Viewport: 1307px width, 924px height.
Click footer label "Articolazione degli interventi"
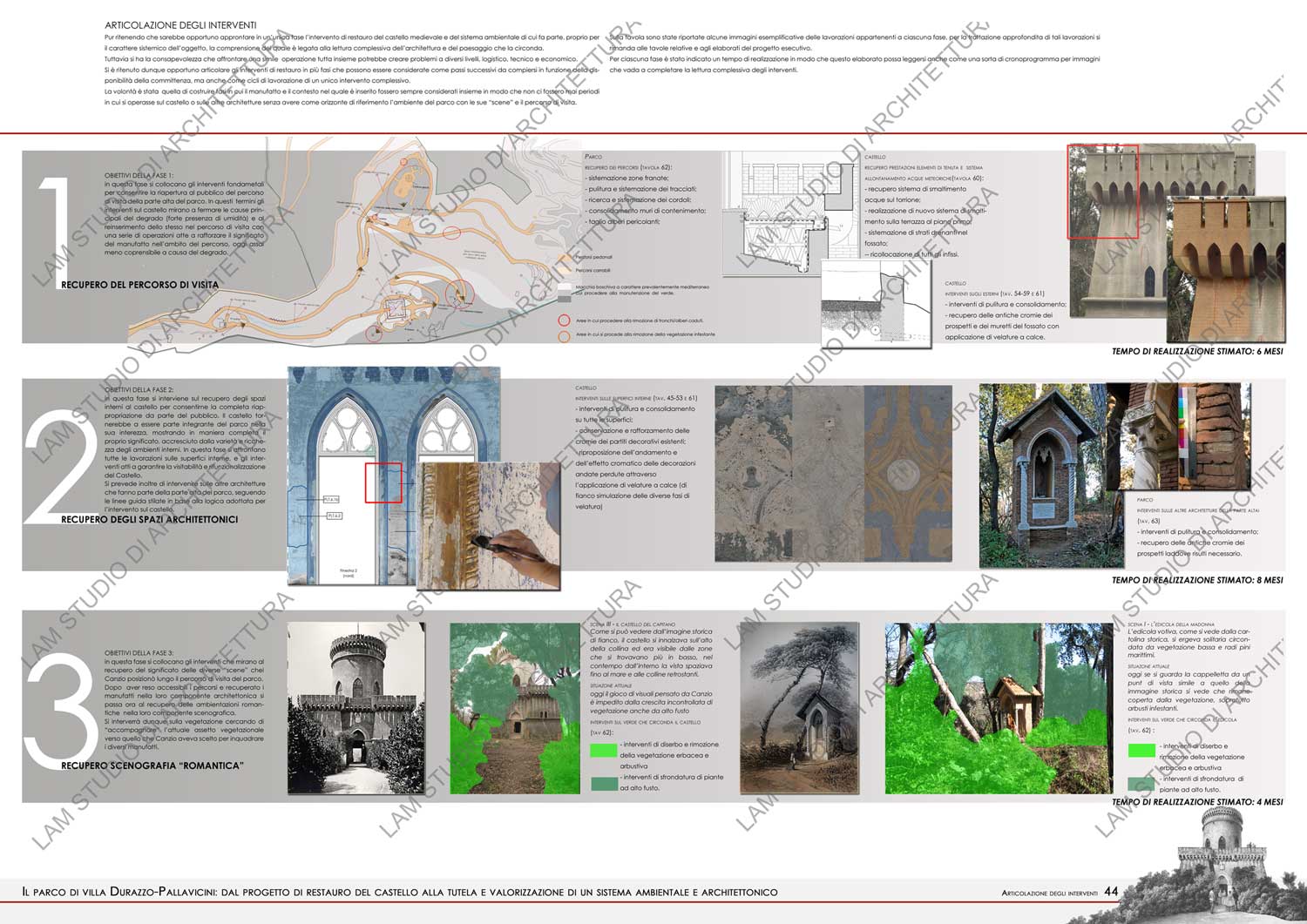1050,894
